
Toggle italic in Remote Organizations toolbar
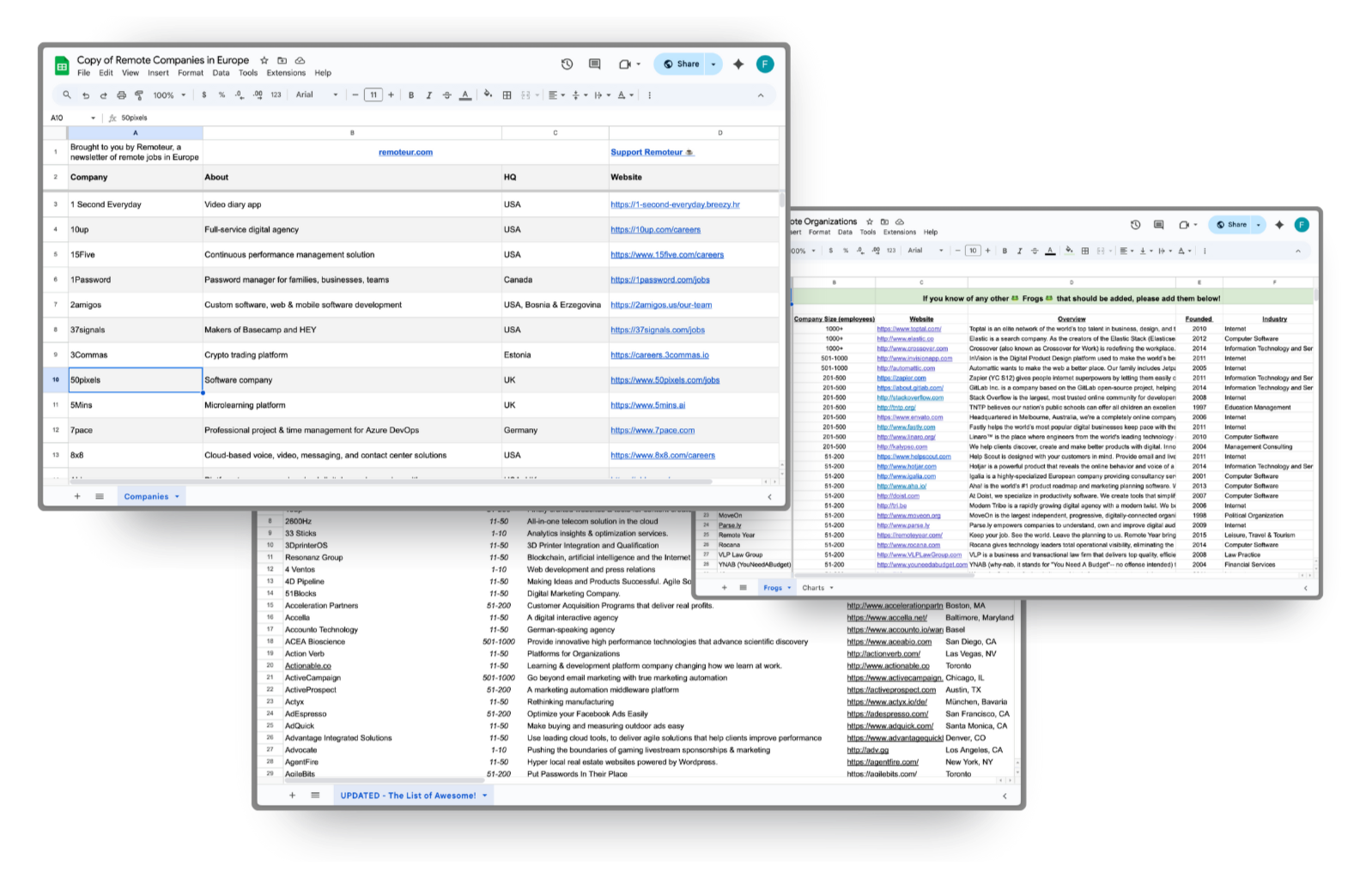pos(1019,251)
